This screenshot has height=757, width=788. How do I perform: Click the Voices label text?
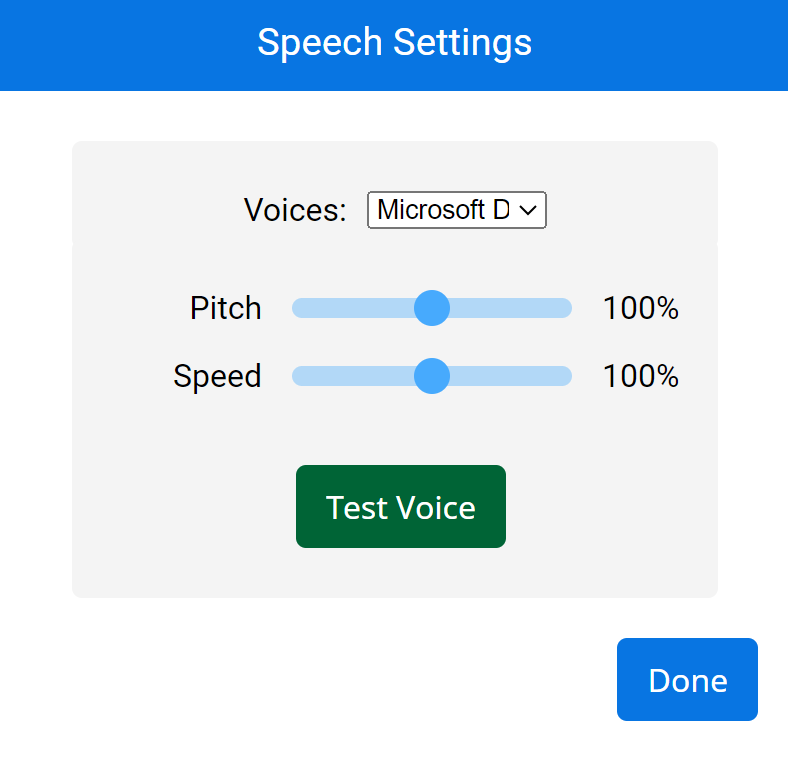(295, 210)
